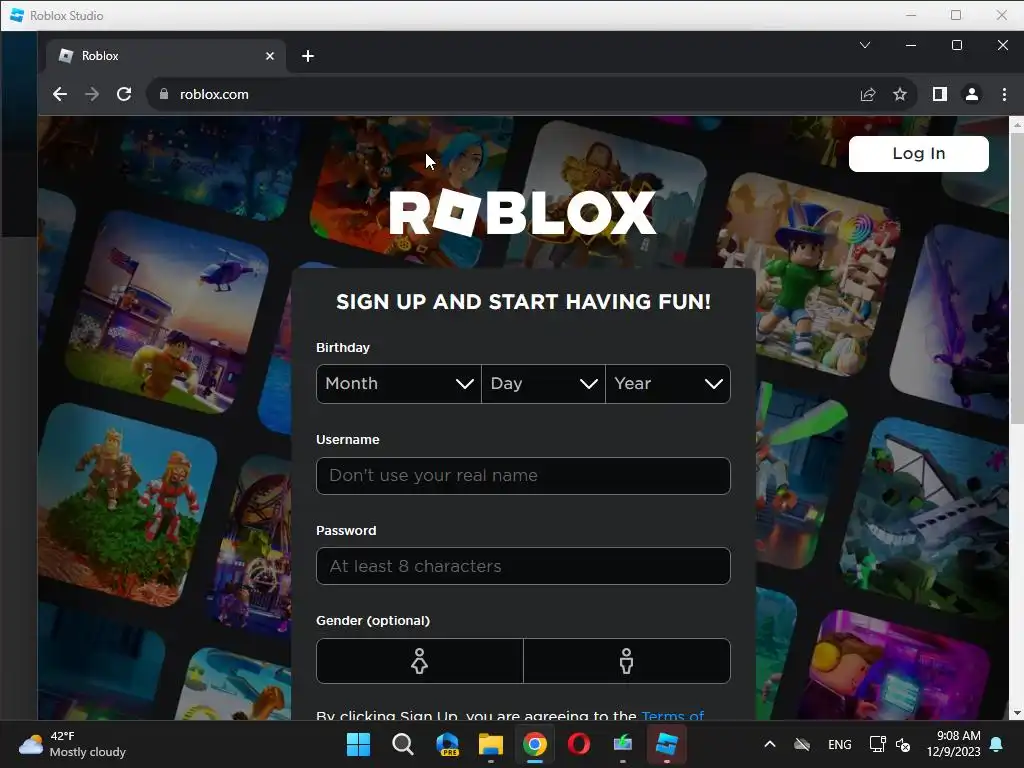Image resolution: width=1024 pixels, height=768 pixels.
Task: Share this page using the share icon
Action: (x=868, y=95)
